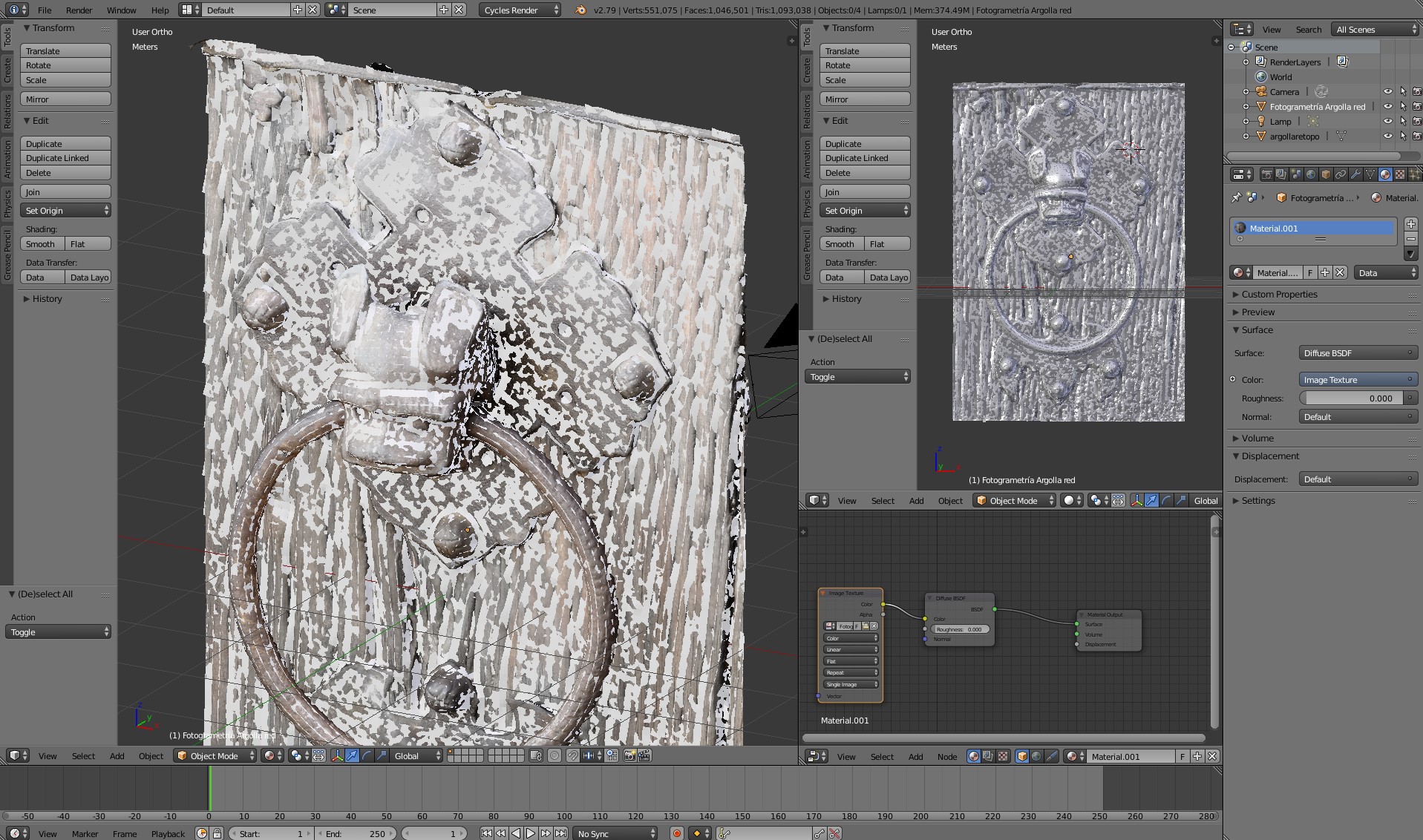
Task: Open the Modifiers tab (wrench icon)
Action: pos(1354,174)
